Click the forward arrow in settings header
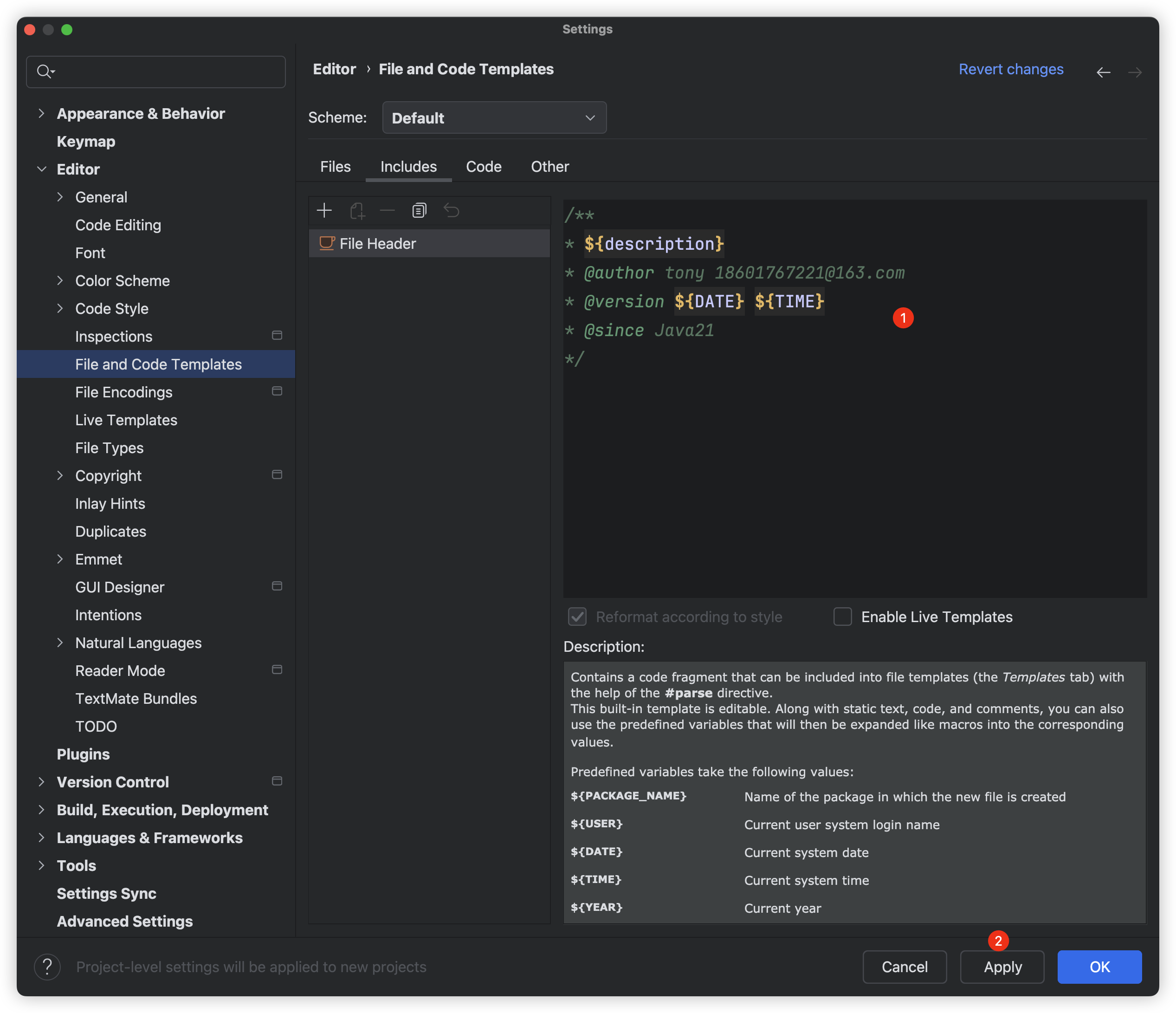 1135,72
